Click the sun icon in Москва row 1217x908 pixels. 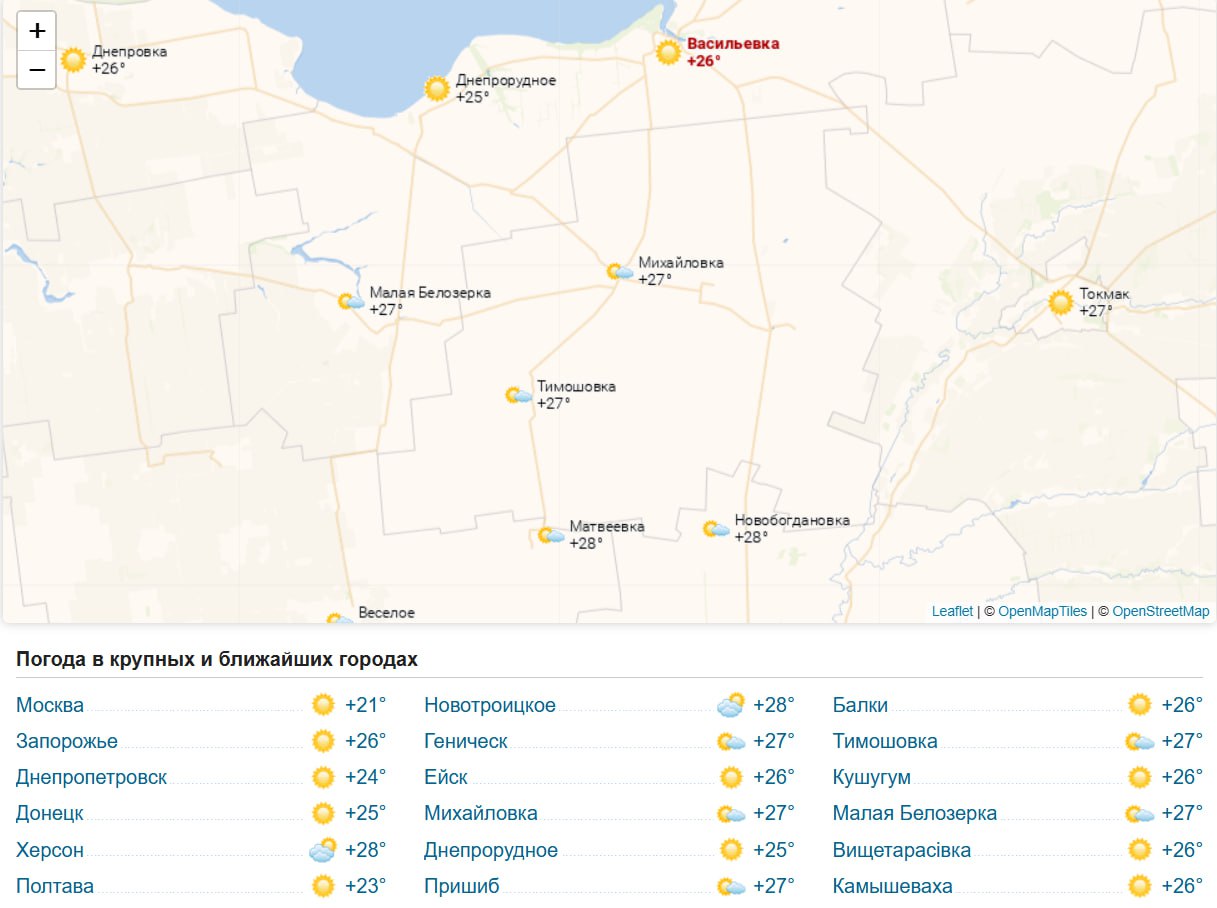(323, 705)
